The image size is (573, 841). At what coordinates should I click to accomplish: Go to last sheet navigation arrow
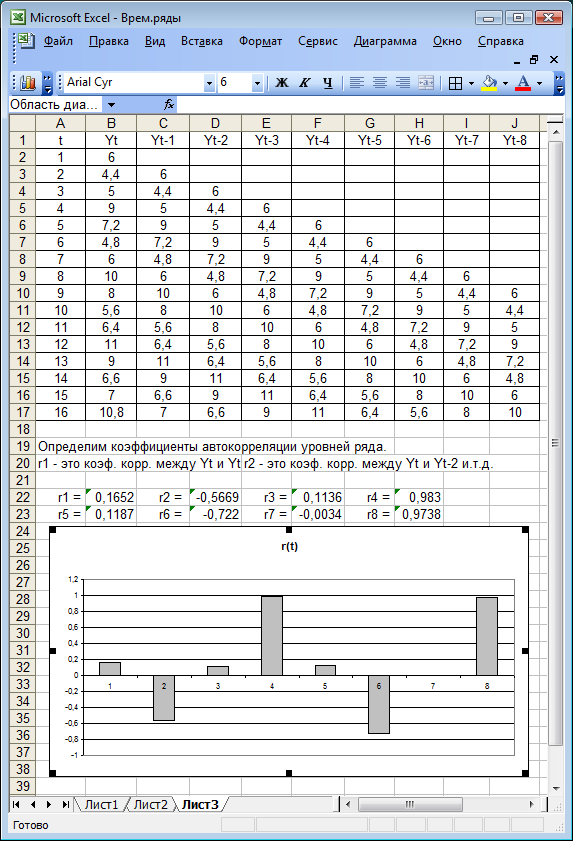pos(65,804)
